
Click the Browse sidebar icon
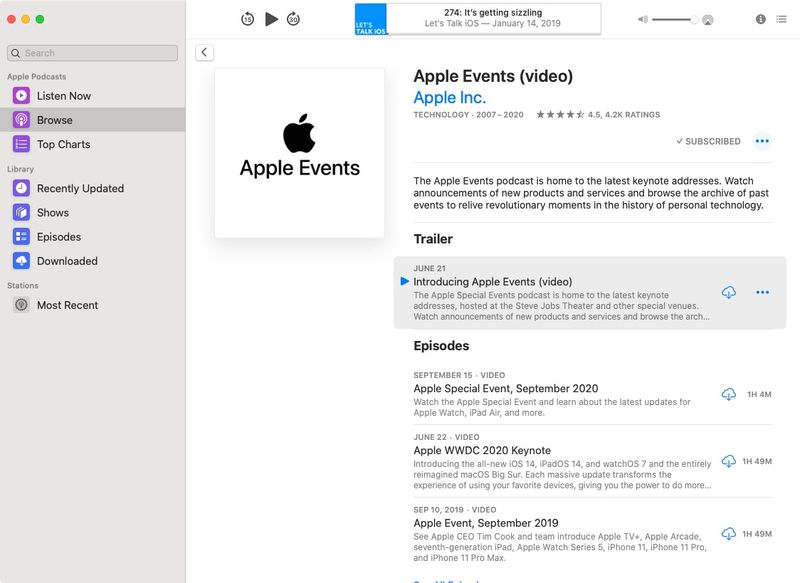(x=21, y=120)
